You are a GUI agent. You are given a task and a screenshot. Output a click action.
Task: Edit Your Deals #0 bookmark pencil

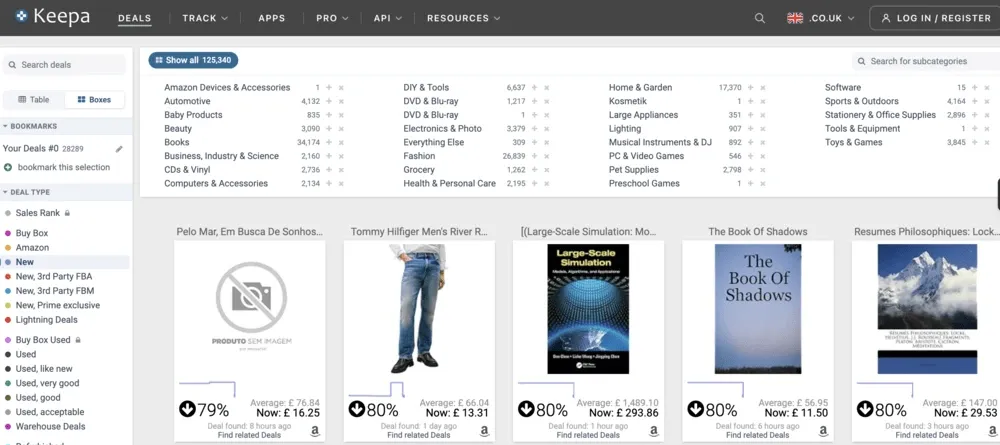[119, 149]
